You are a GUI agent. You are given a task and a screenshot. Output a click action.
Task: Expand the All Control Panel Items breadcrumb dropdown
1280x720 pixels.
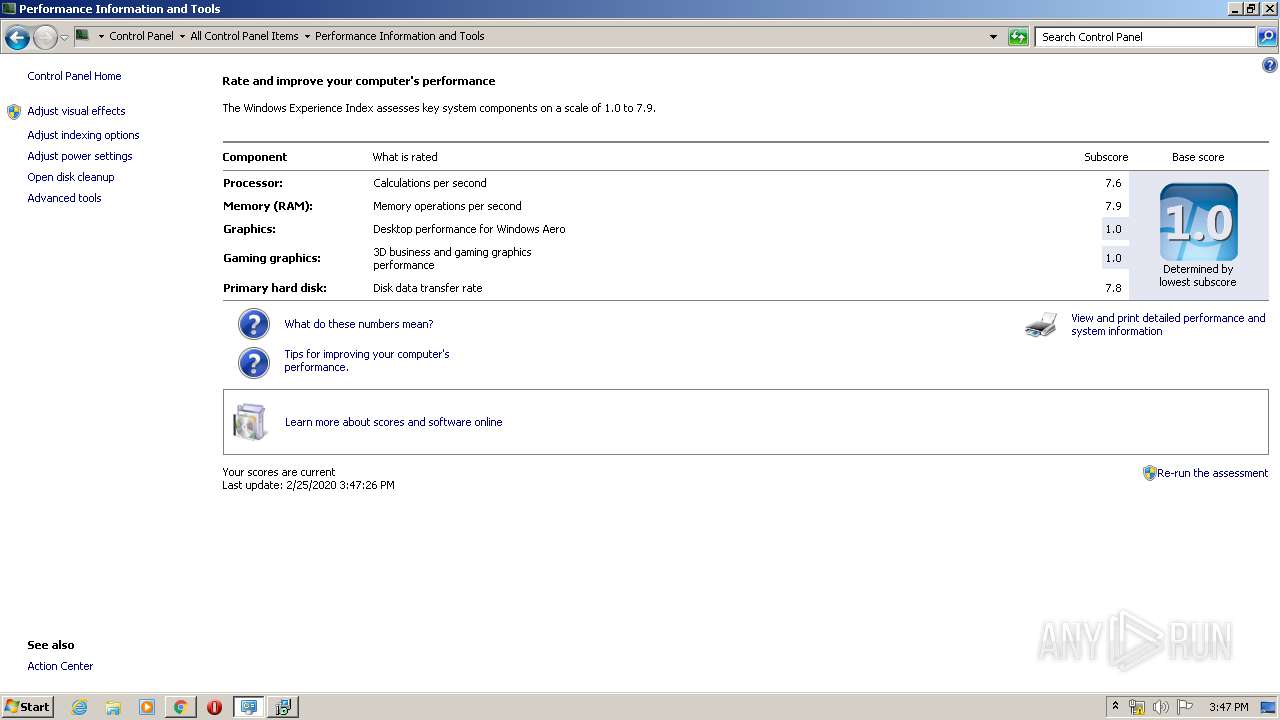307,36
